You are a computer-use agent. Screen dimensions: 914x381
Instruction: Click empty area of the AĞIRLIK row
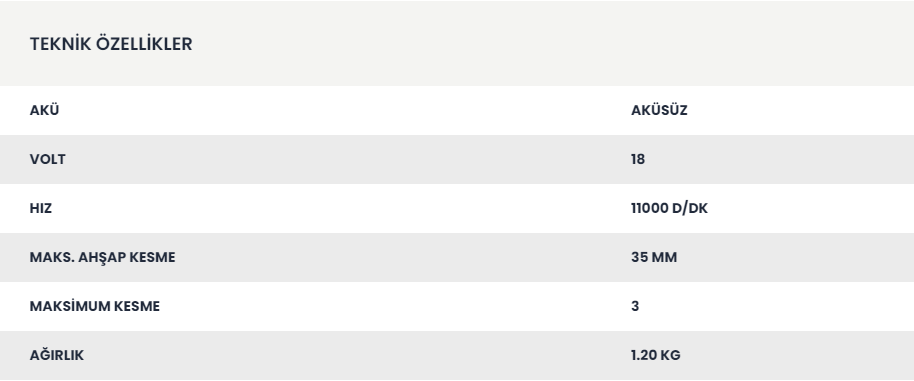[350, 355]
